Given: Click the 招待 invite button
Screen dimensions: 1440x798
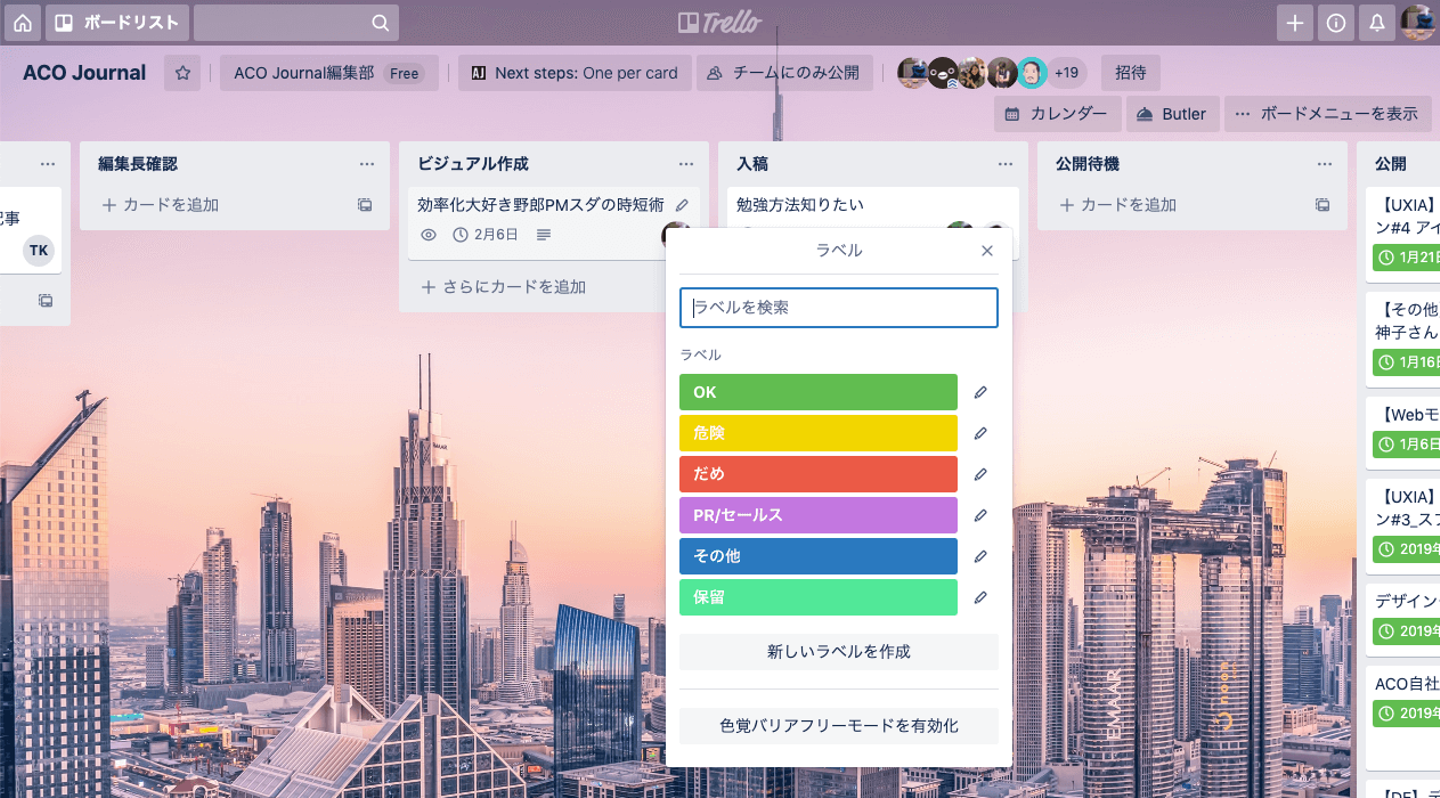Looking at the screenshot, I should 1131,73.
